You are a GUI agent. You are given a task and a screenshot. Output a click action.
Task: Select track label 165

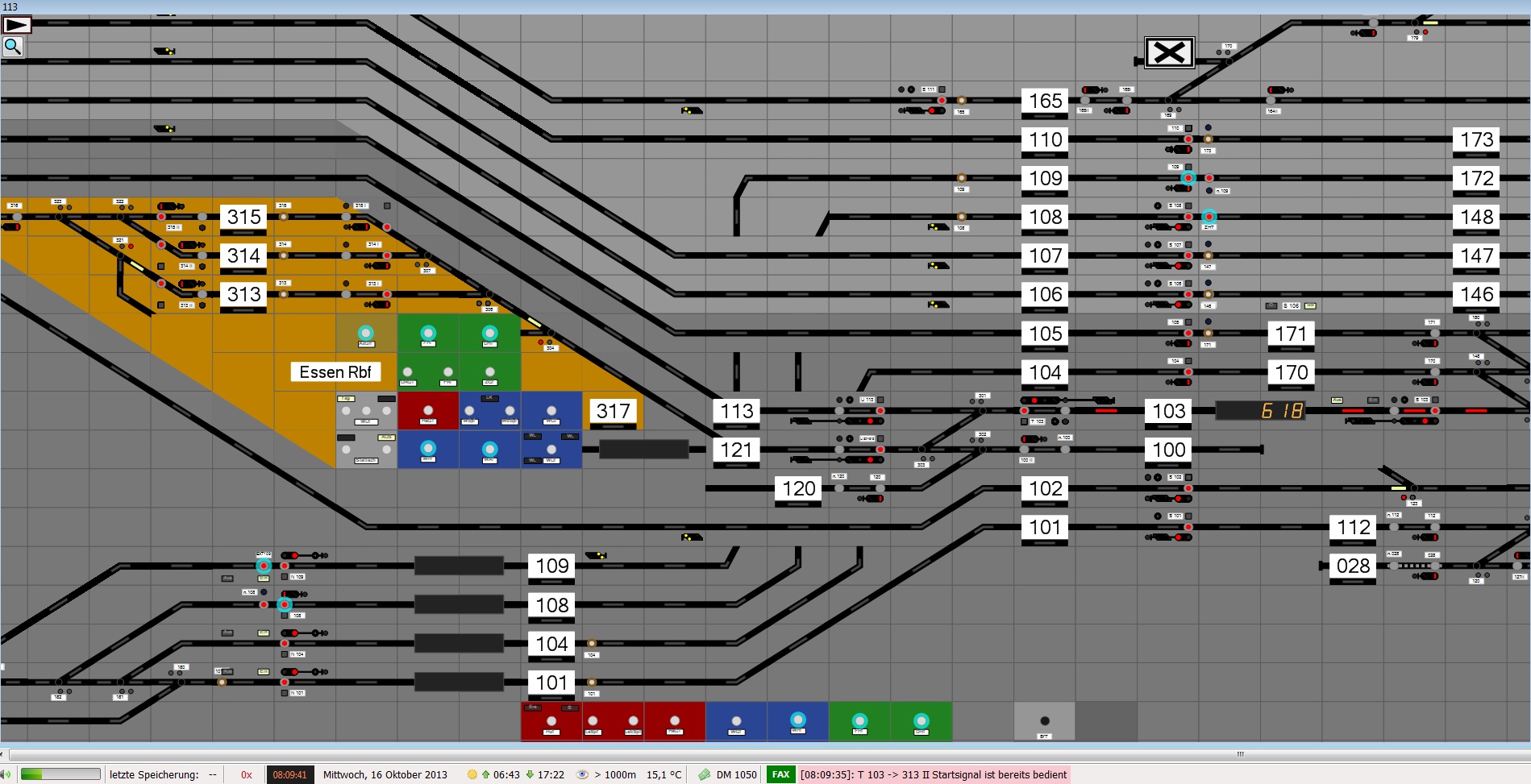1045,101
